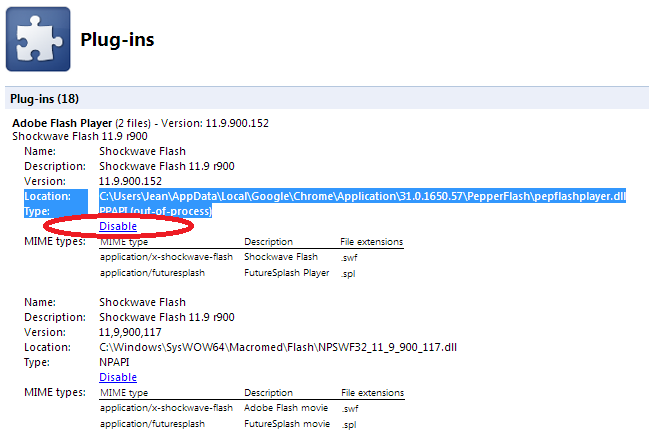The width and height of the screenshot is (649, 443).
Task: Disable the NPAPI Shockwave Flash plug-in
Action: (118, 377)
